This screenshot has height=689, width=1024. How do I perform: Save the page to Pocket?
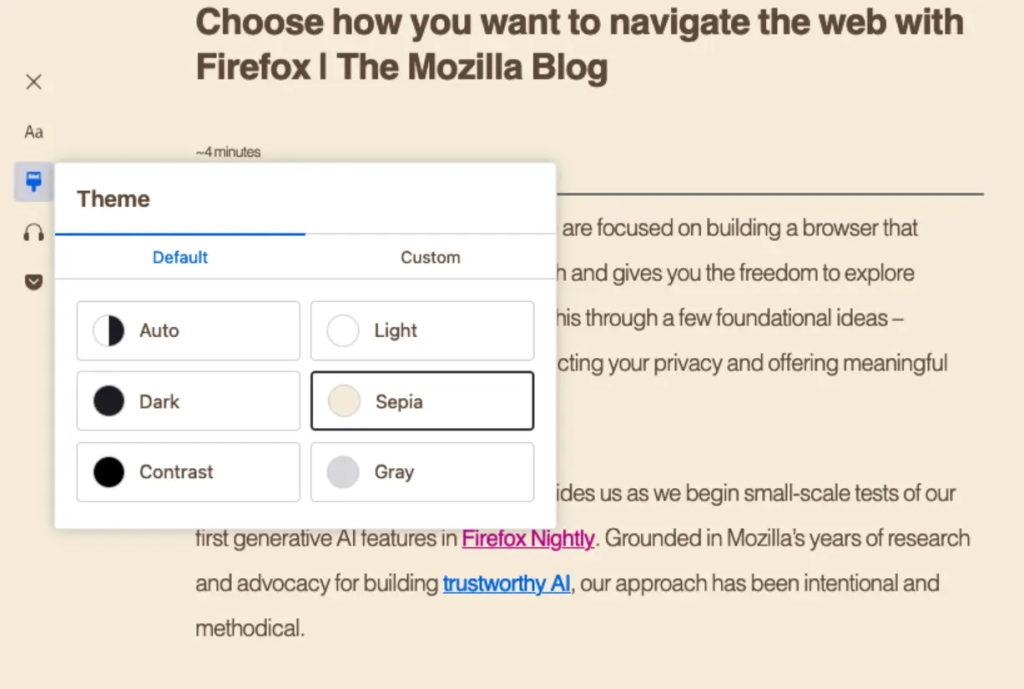34,282
